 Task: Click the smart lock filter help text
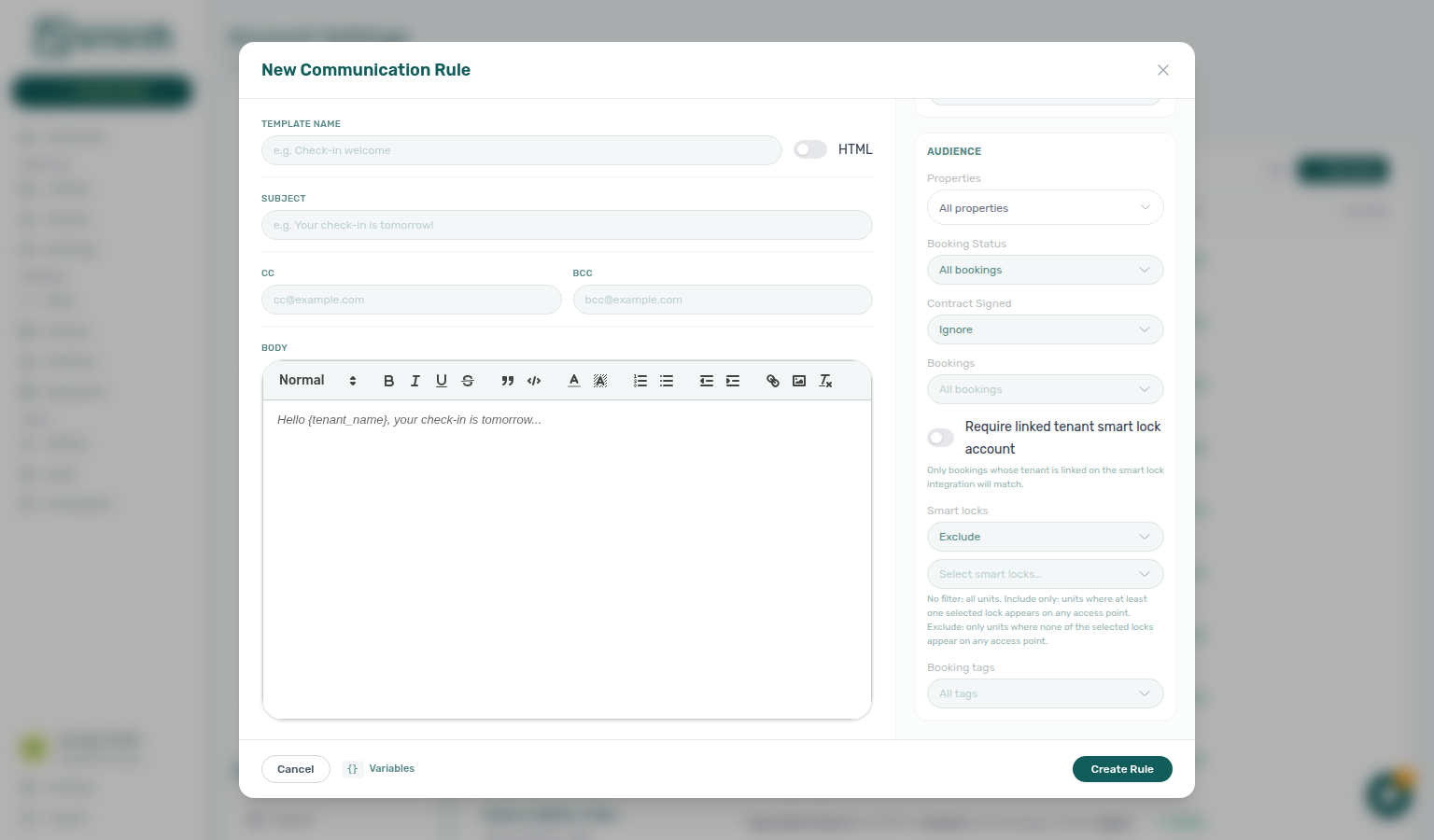[x=1041, y=620]
